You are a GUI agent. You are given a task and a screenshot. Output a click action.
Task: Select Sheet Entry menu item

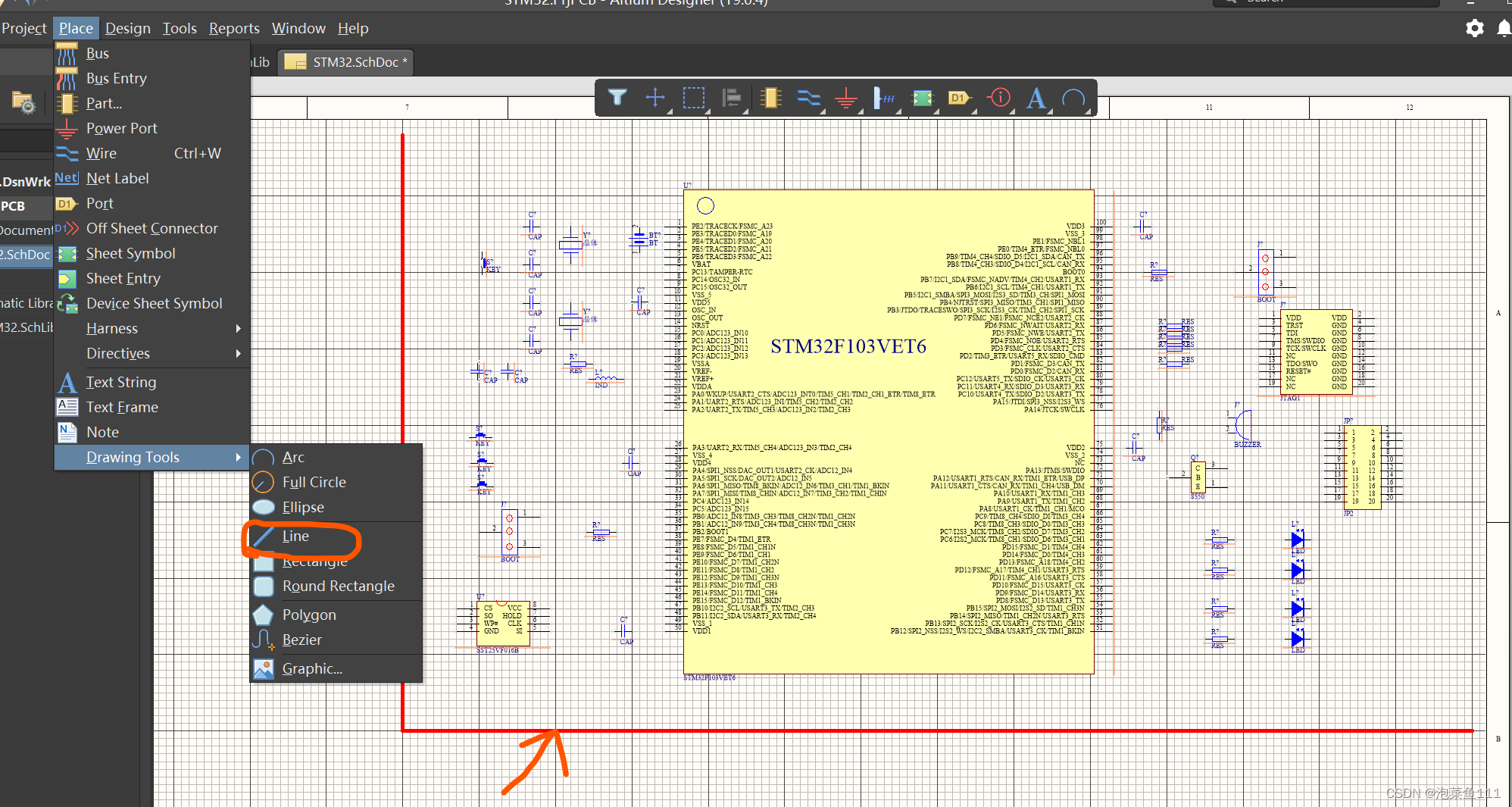[x=152, y=278]
